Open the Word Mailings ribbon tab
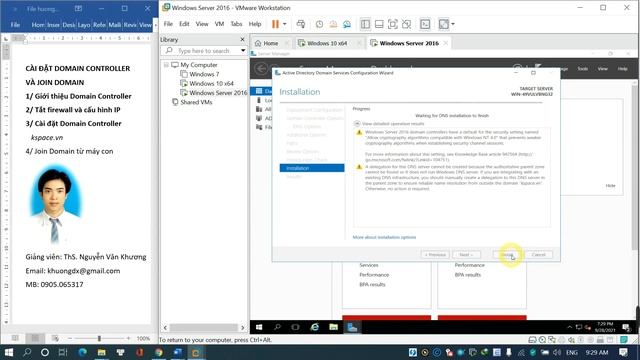Image resolution: width=640 pixels, height=360 pixels. pos(115,25)
